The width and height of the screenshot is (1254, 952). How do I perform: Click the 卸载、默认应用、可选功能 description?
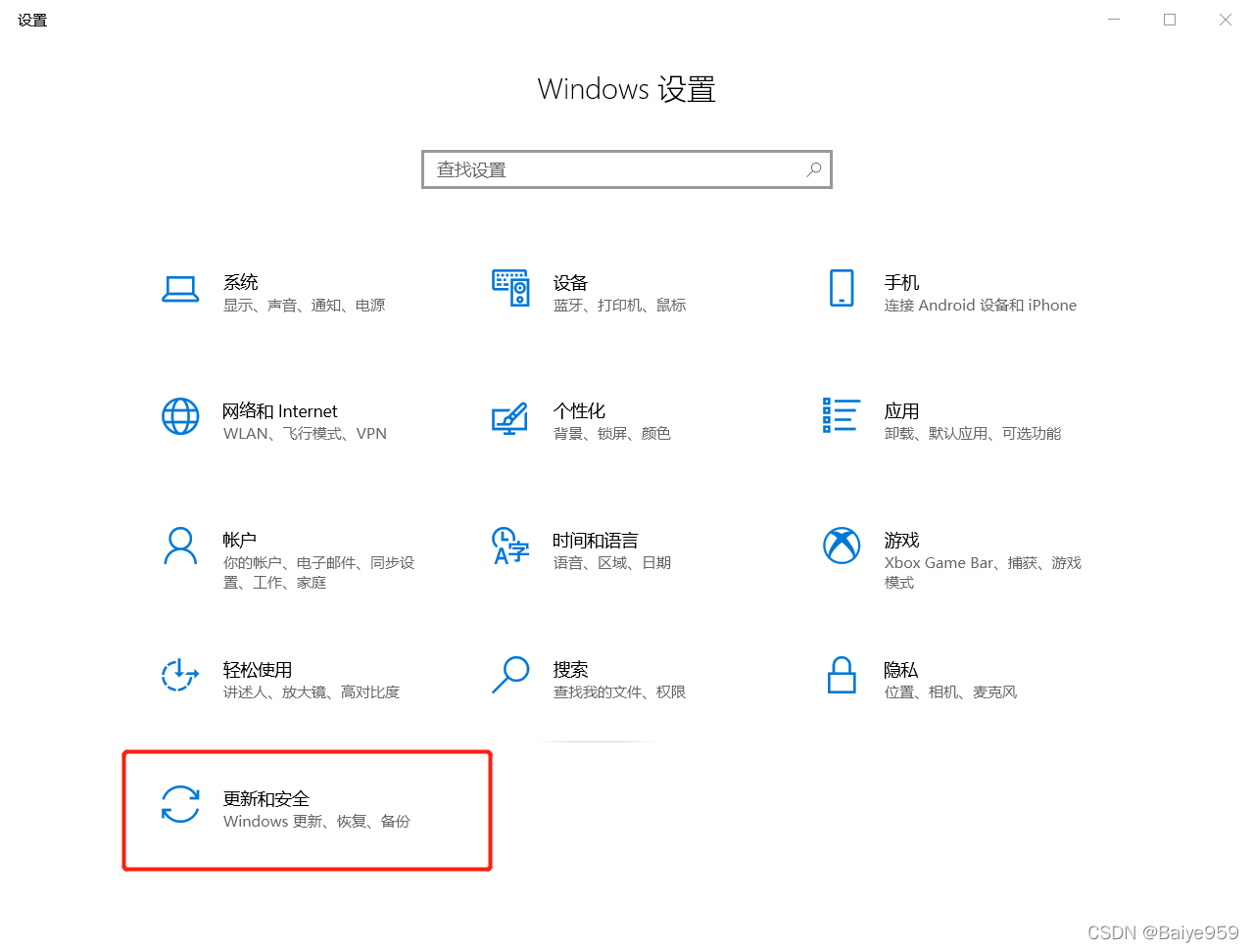coord(973,434)
